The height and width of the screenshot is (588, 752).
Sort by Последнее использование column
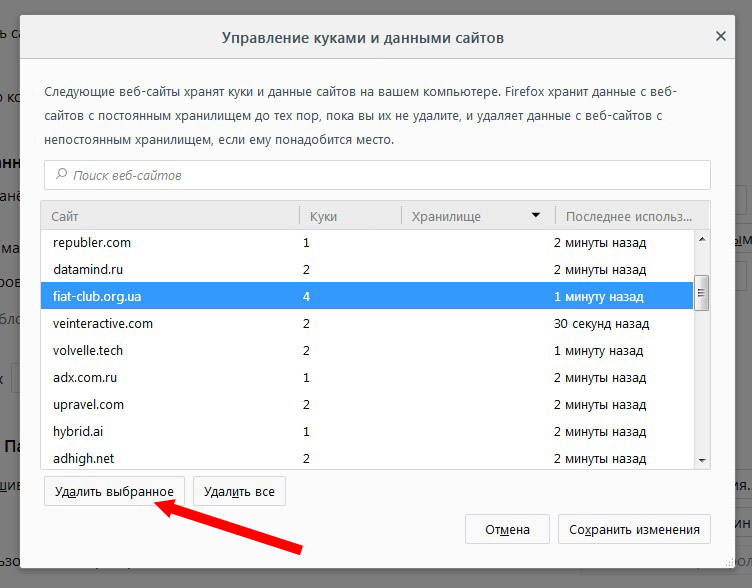(628, 216)
